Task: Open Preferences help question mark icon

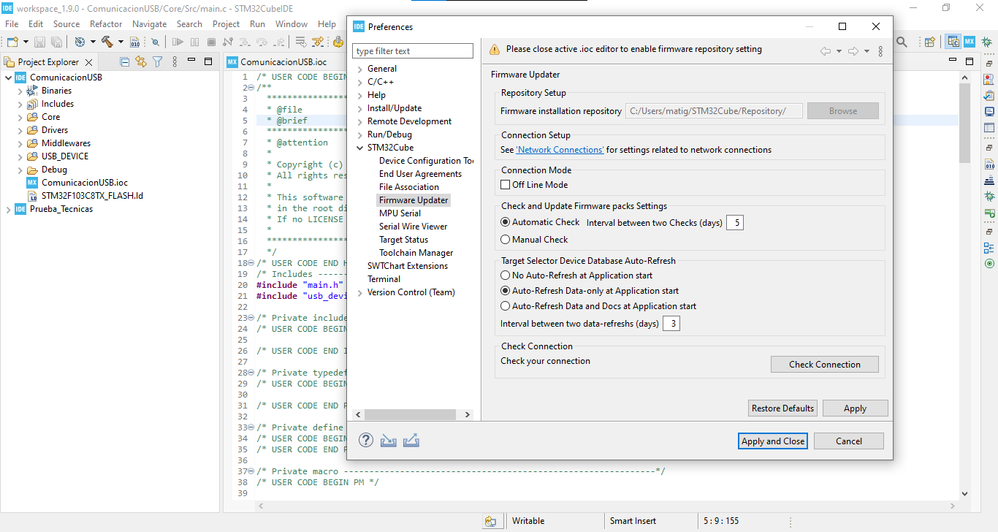Action: click(x=366, y=440)
